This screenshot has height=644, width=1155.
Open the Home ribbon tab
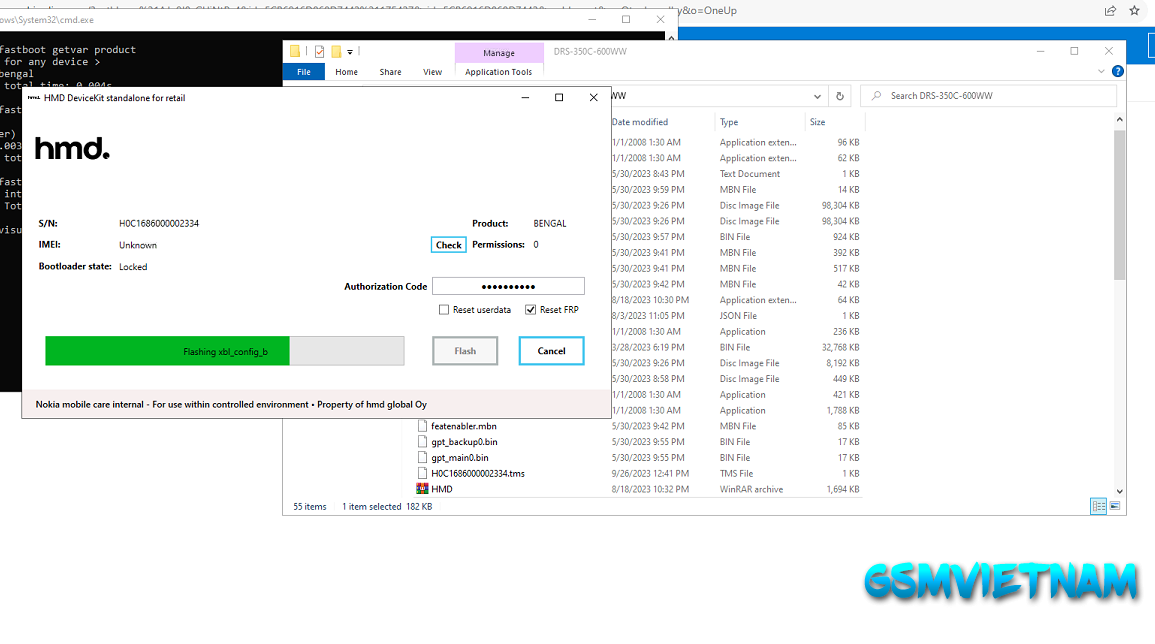[x=346, y=71]
